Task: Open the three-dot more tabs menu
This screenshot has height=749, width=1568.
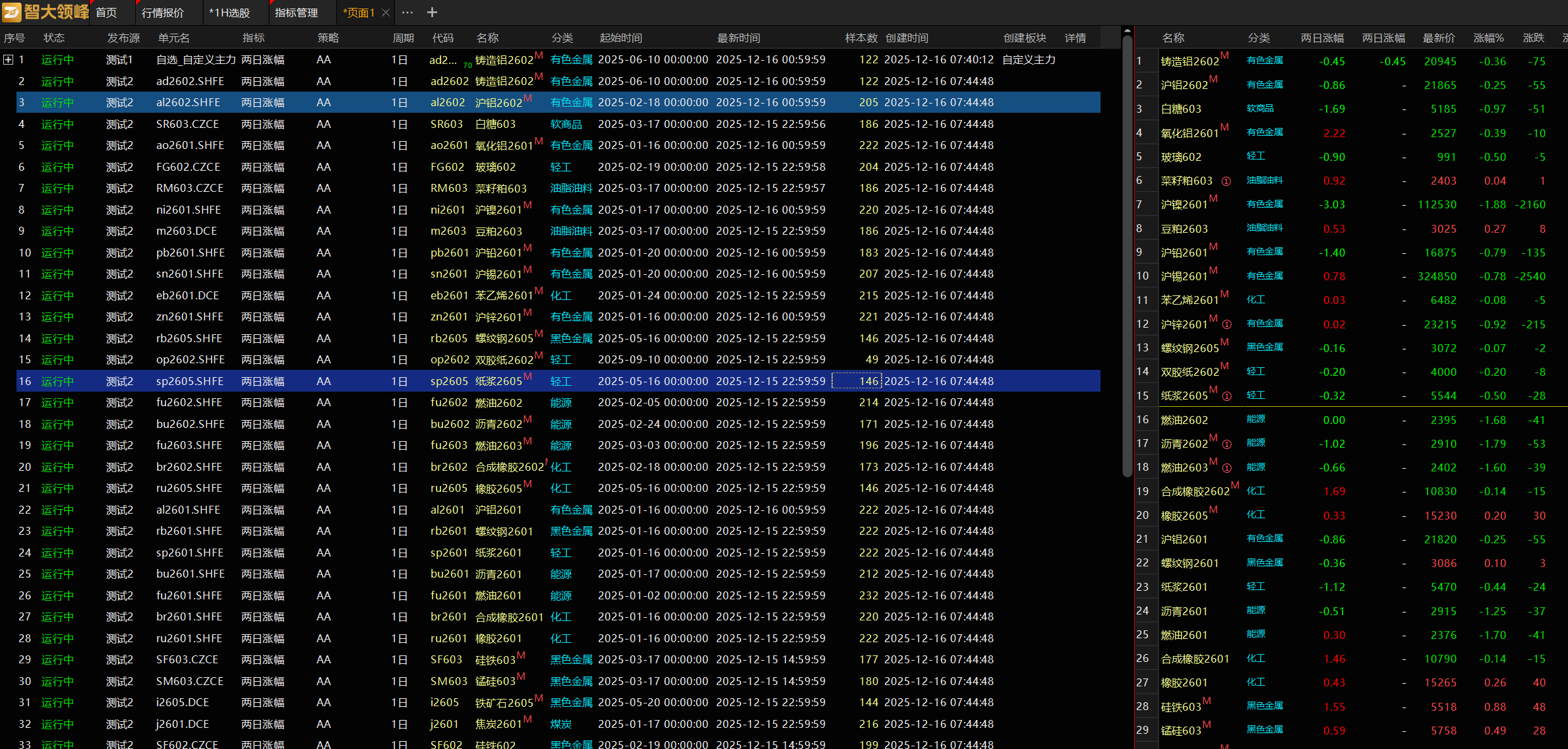Action: pyautogui.click(x=407, y=13)
